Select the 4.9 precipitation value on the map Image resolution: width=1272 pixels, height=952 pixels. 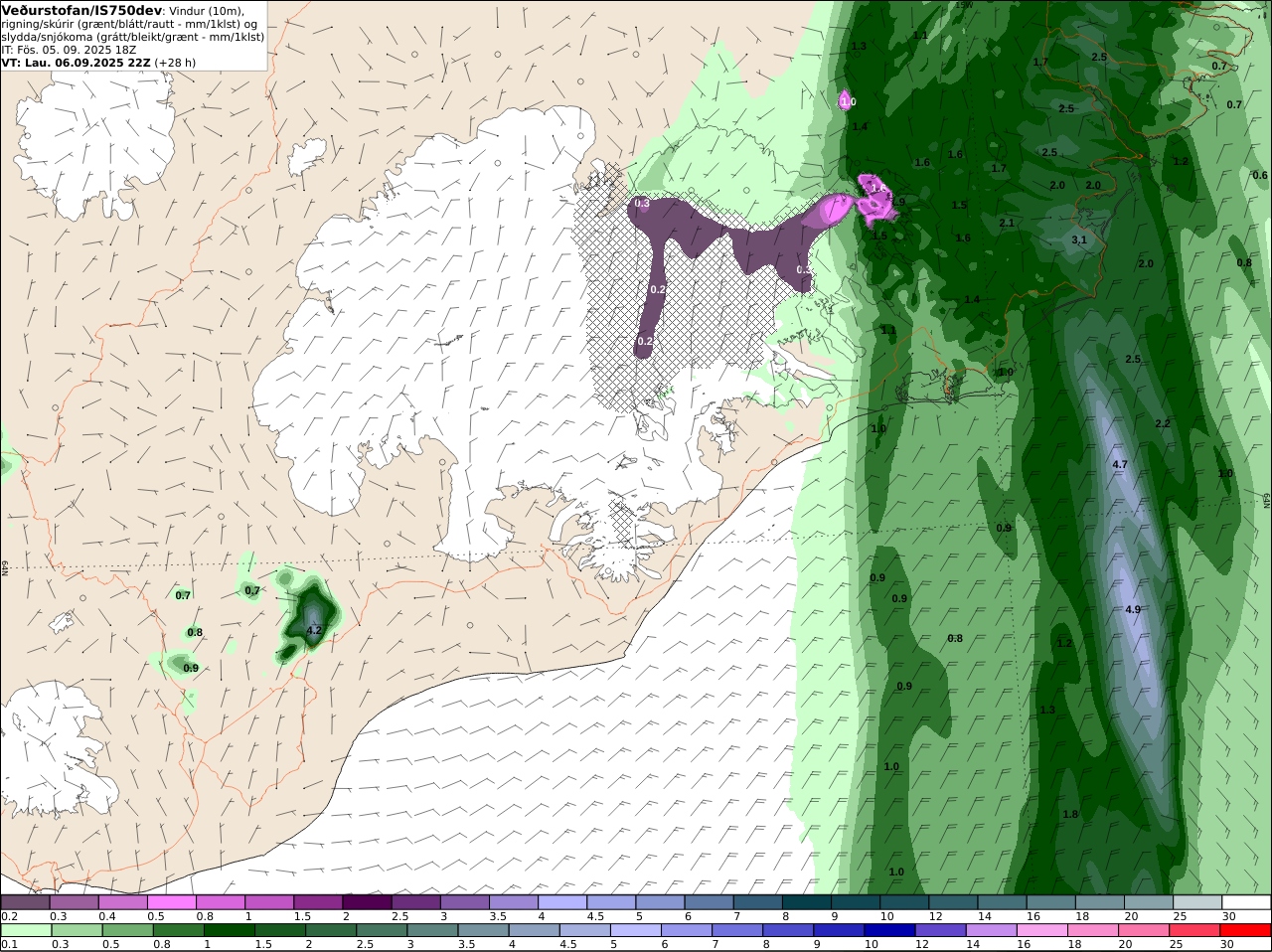tap(1133, 609)
